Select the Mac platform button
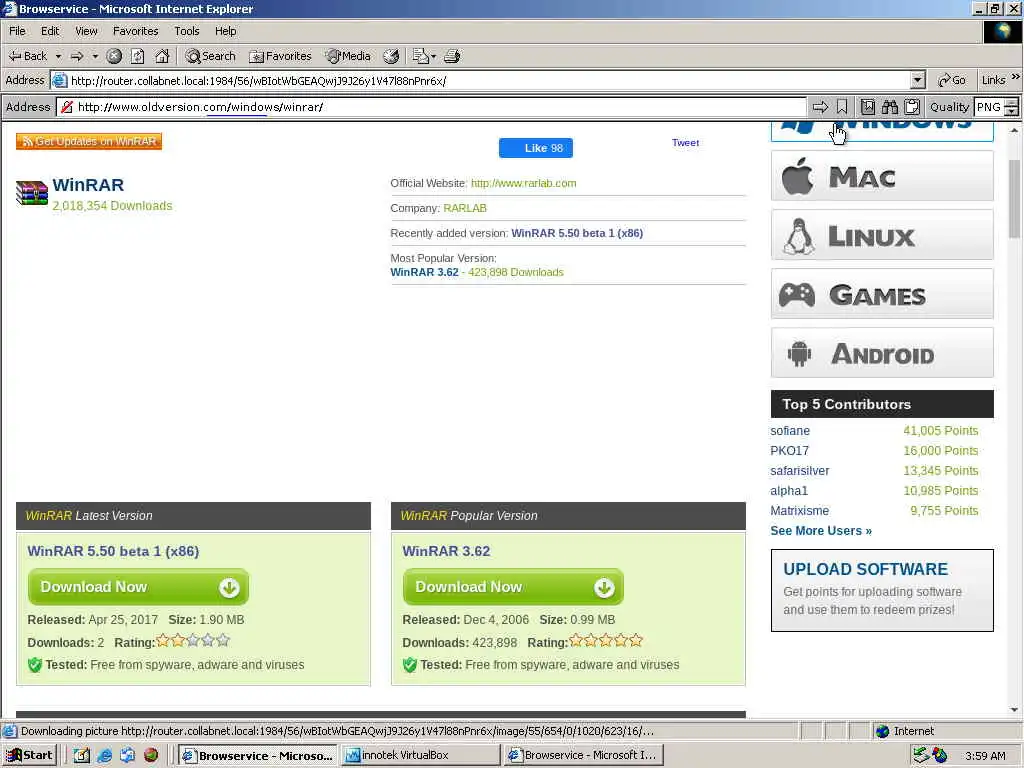Screen dimensions: 1024x768 [x=882, y=176]
